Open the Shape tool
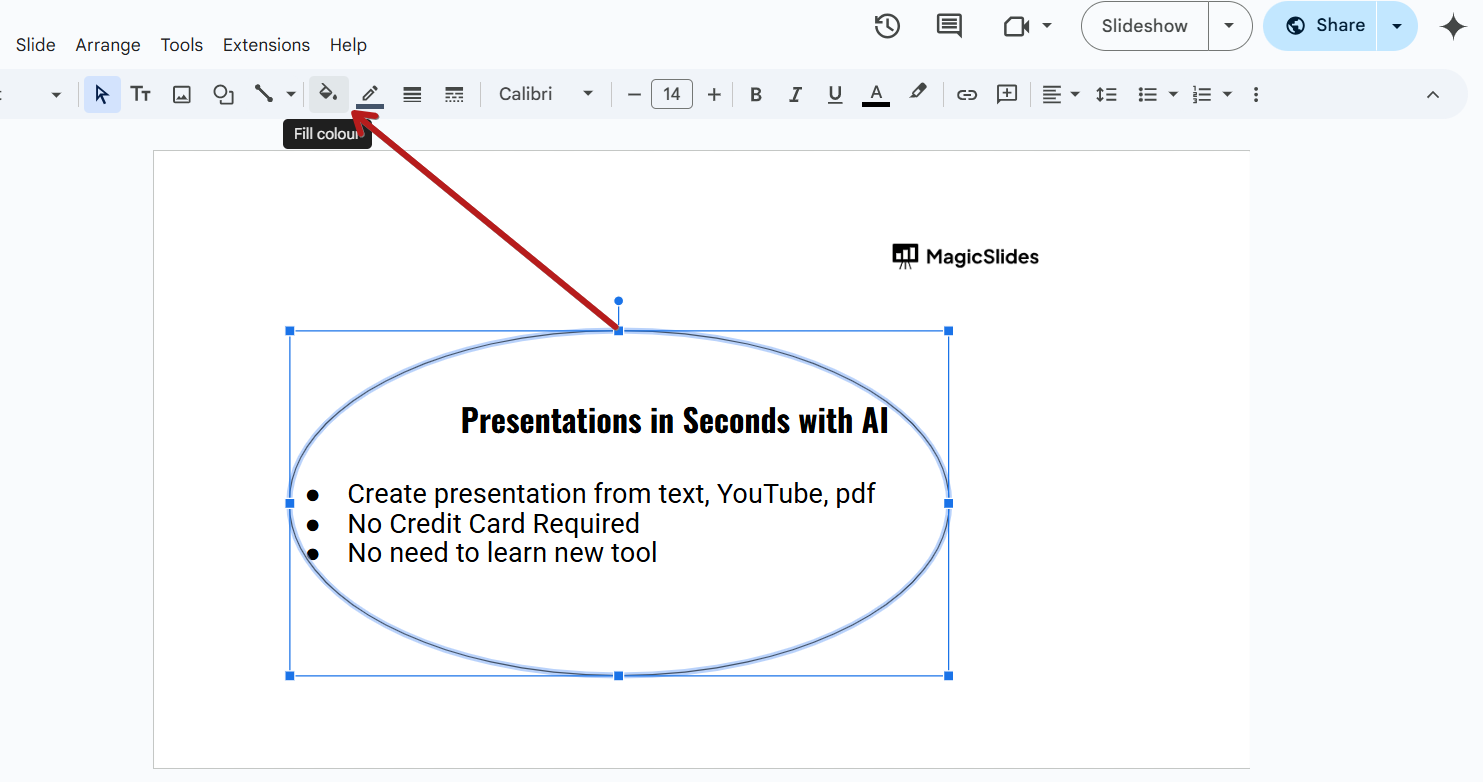 [223, 94]
